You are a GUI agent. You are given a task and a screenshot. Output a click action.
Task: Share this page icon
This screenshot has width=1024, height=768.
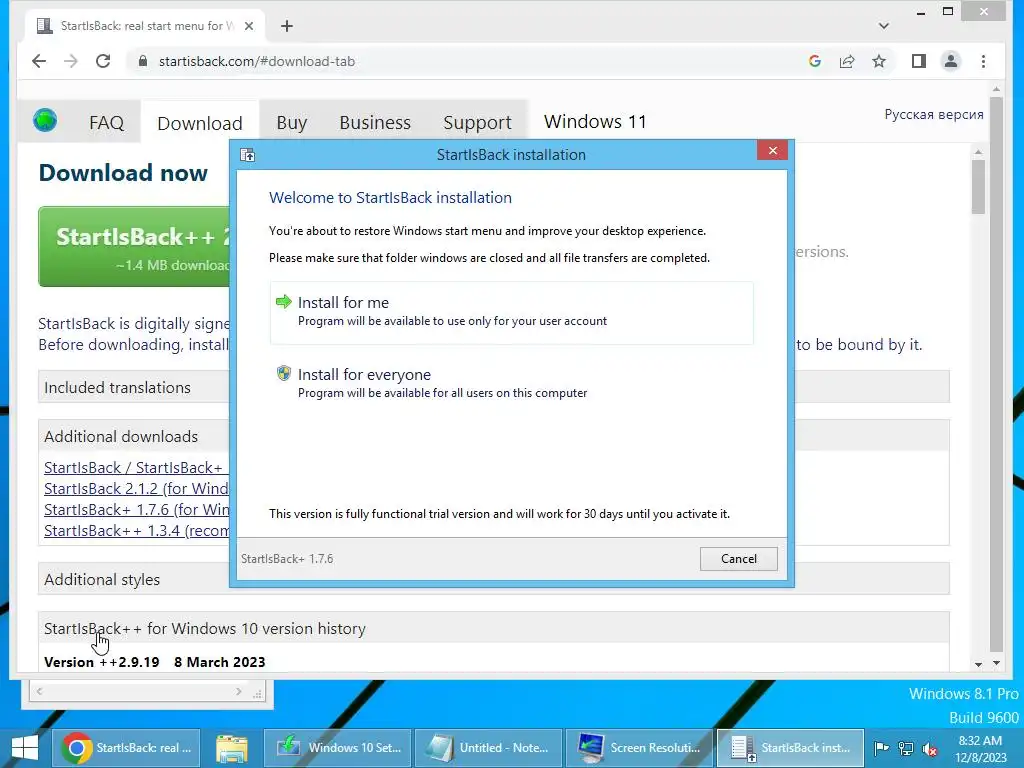click(x=847, y=61)
